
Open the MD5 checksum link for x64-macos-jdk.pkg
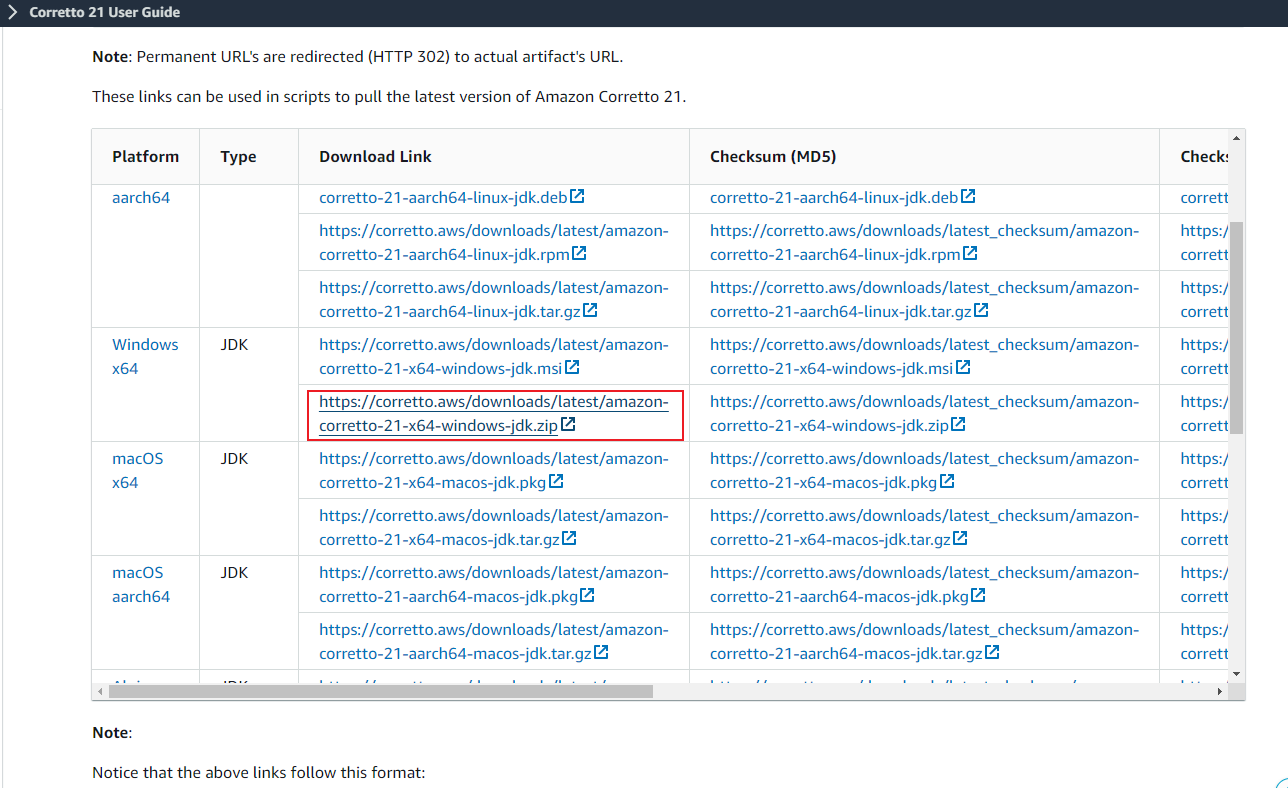pos(924,471)
